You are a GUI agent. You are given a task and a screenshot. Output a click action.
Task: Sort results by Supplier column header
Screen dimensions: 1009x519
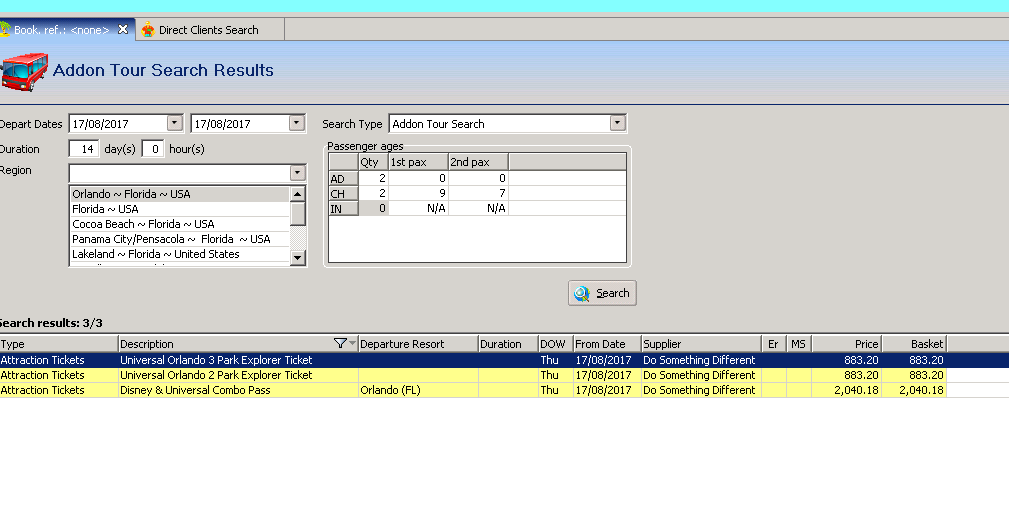point(701,344)
